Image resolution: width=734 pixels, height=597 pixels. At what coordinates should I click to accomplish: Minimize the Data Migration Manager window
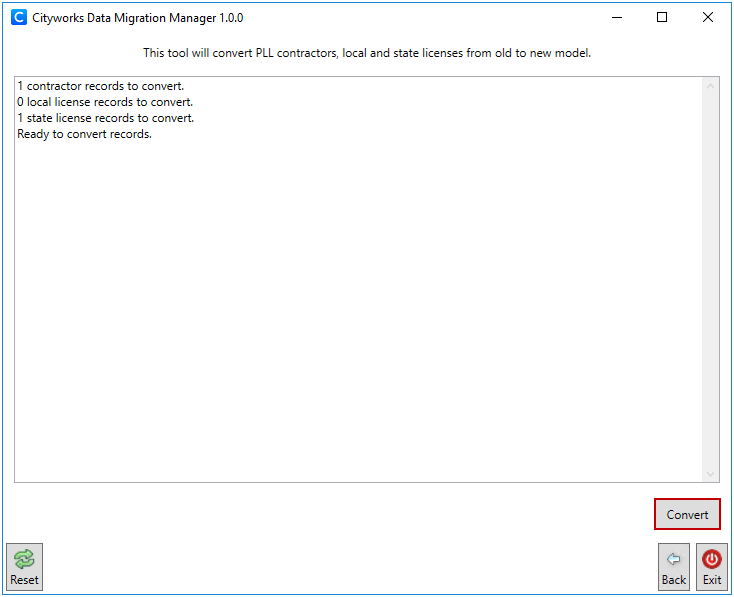point(616,17)
